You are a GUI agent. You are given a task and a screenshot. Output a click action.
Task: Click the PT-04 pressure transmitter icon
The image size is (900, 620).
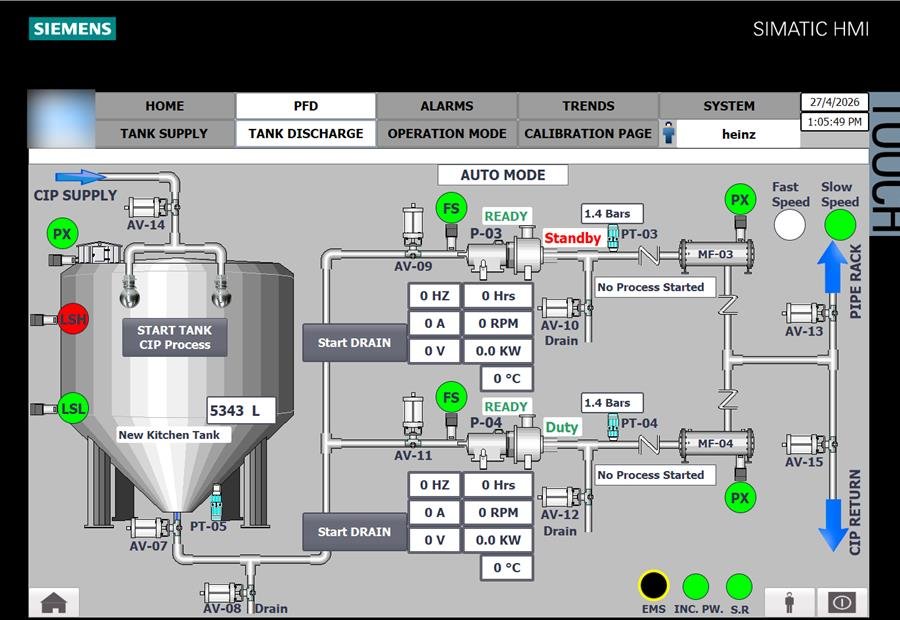pyautogui.click(x=613, y=427)
